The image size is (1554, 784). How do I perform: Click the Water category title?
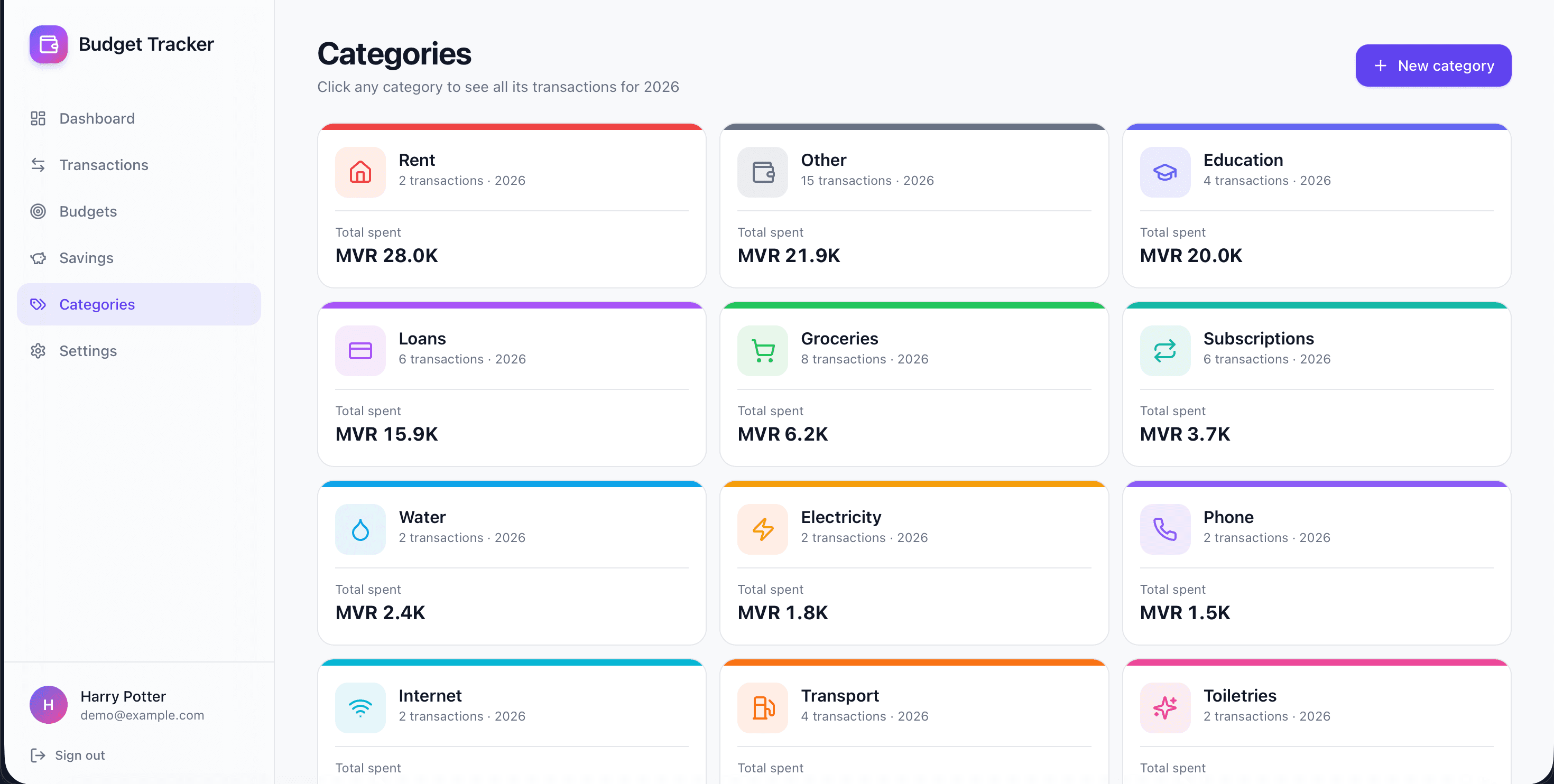tap(422, 517)
